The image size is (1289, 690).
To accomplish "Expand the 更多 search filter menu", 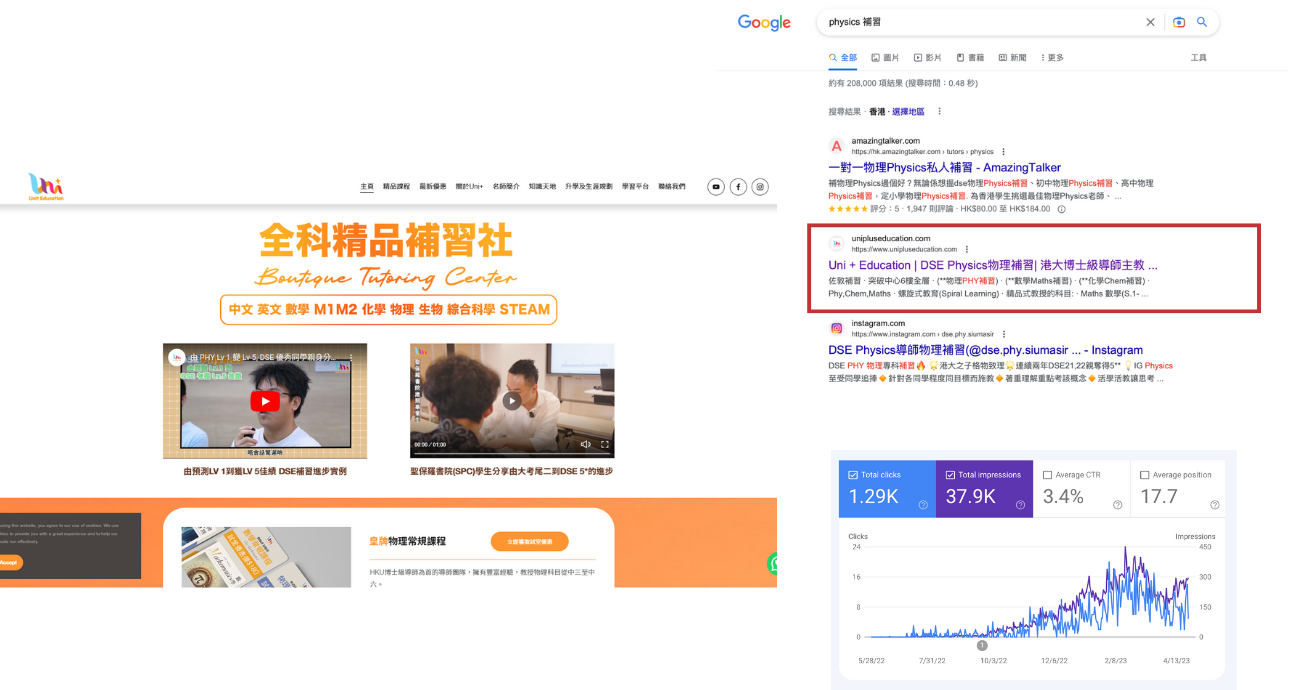I will 1052,58.
